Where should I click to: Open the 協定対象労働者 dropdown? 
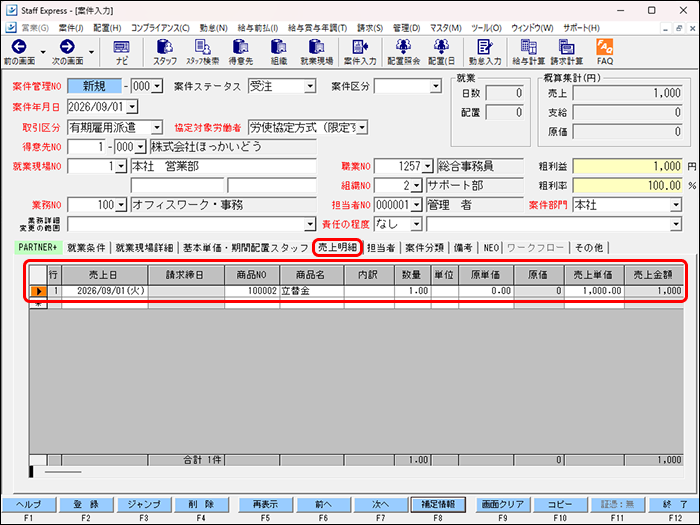pyautogui.click(x=362, y=128)
